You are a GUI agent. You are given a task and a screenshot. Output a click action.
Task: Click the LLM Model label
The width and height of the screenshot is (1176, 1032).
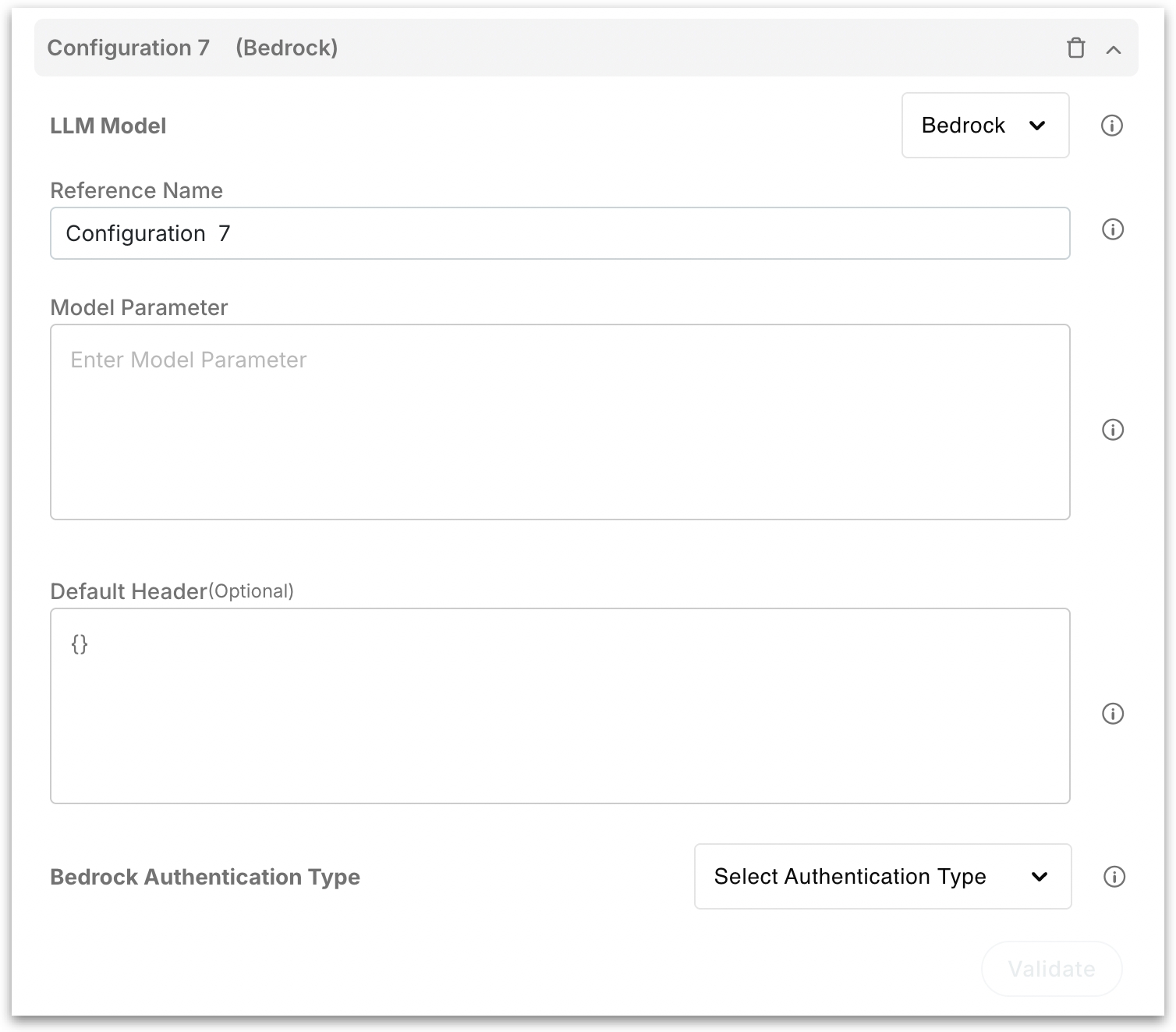pos(108,126)
